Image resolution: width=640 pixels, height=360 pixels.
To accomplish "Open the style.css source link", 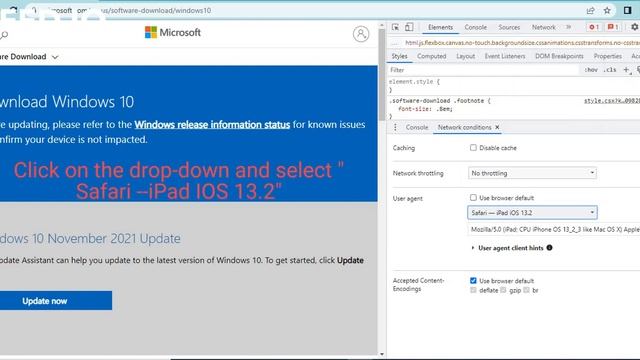I will click(x=611, y=101).
